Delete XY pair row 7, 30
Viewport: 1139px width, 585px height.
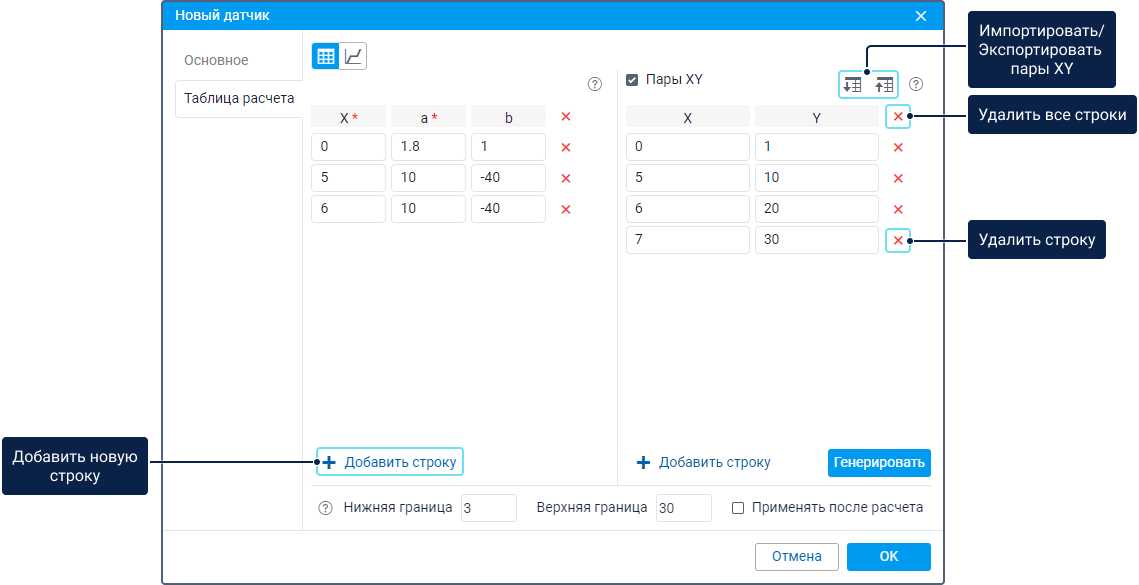pos(898,241)
